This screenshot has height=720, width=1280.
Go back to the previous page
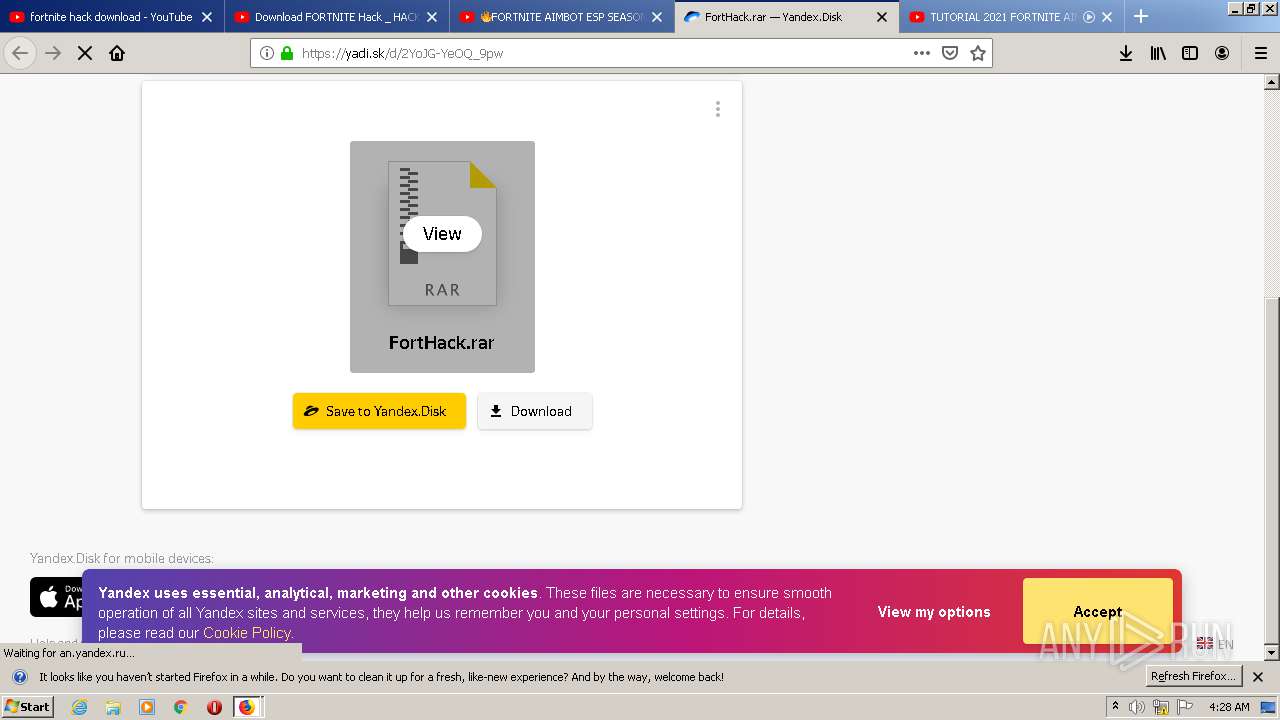coord(20,53)
